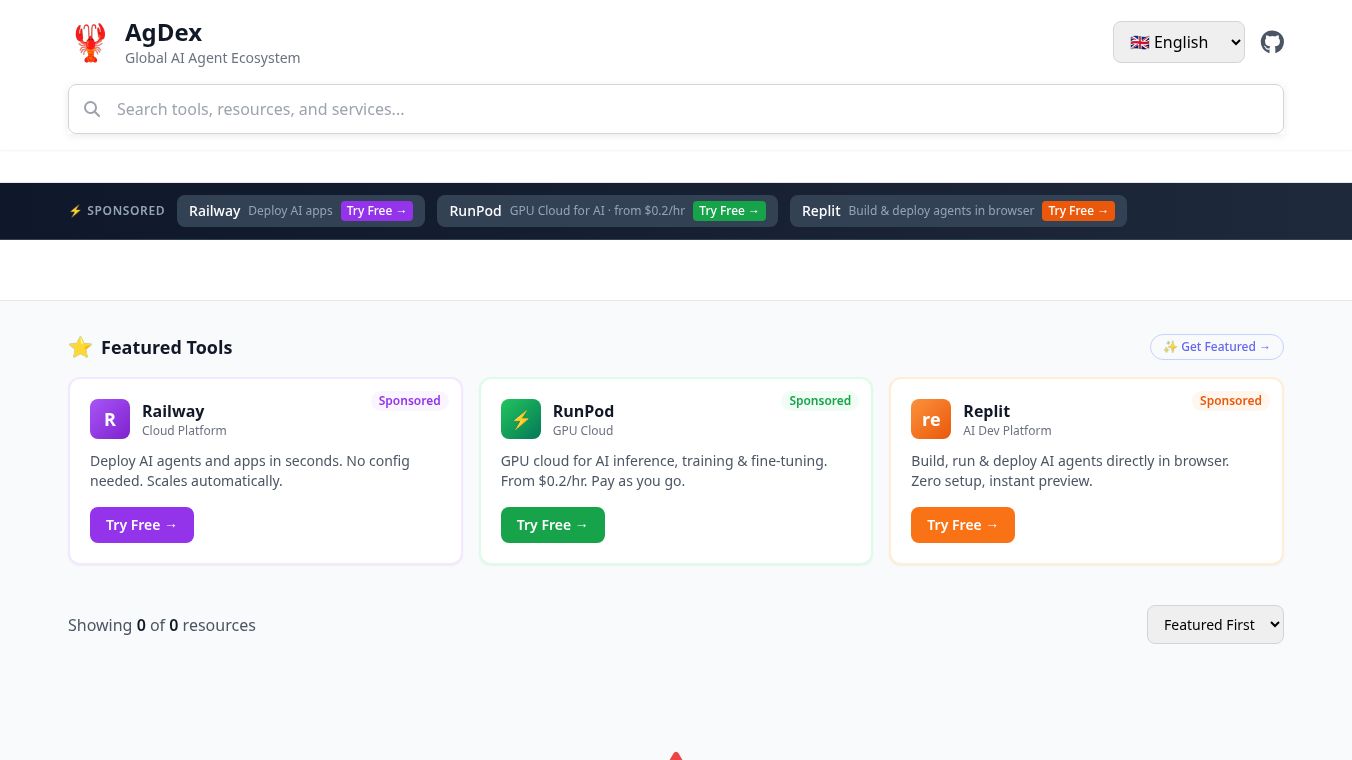Click the Get Featured link
1352x760 pixels.
1217,347
